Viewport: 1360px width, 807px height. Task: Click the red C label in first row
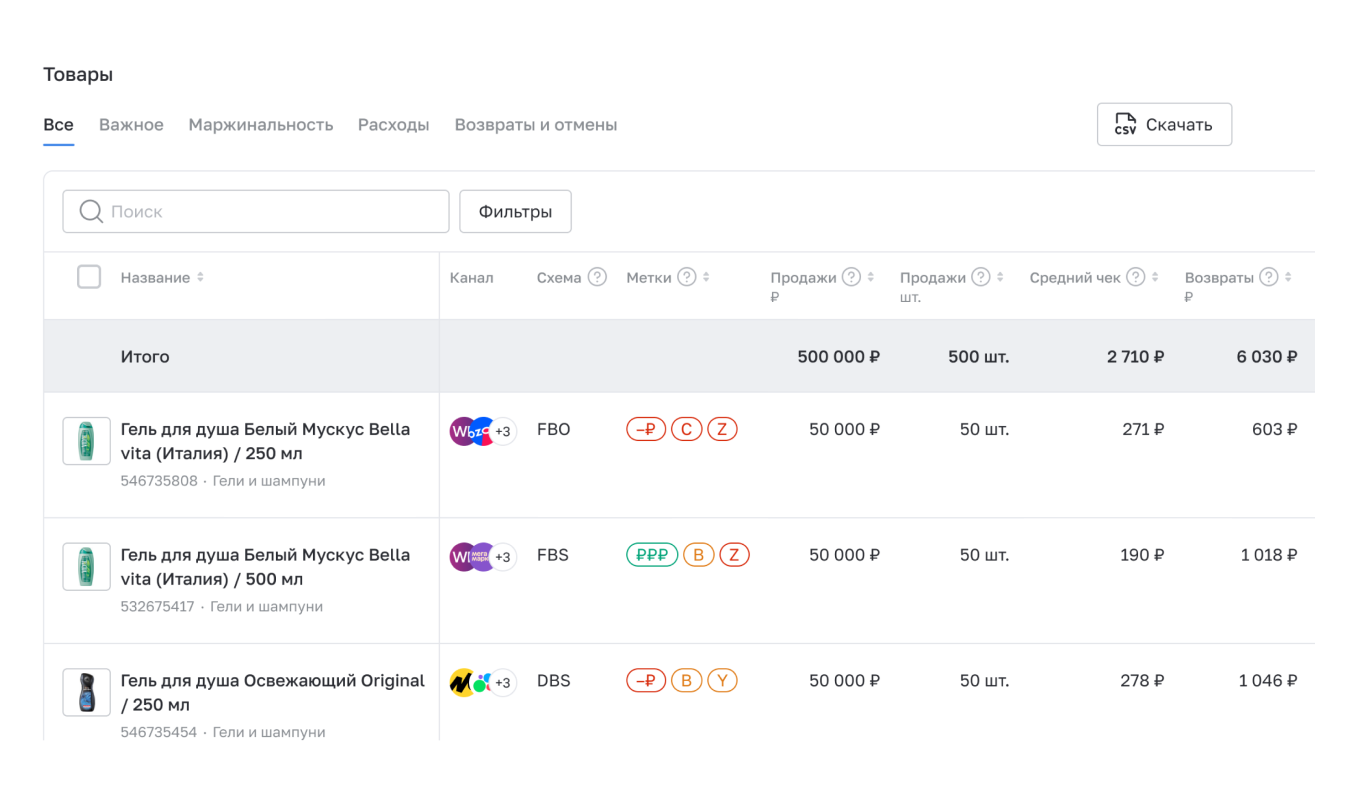click(686, 430)
